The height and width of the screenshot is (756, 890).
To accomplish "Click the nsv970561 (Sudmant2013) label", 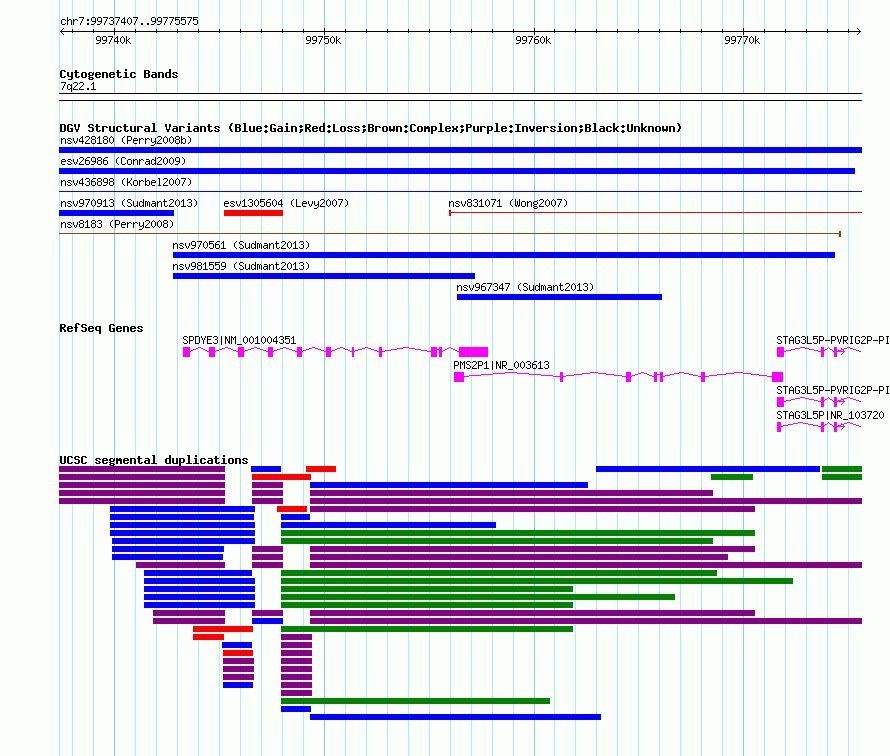I will [x=241, y=245].
